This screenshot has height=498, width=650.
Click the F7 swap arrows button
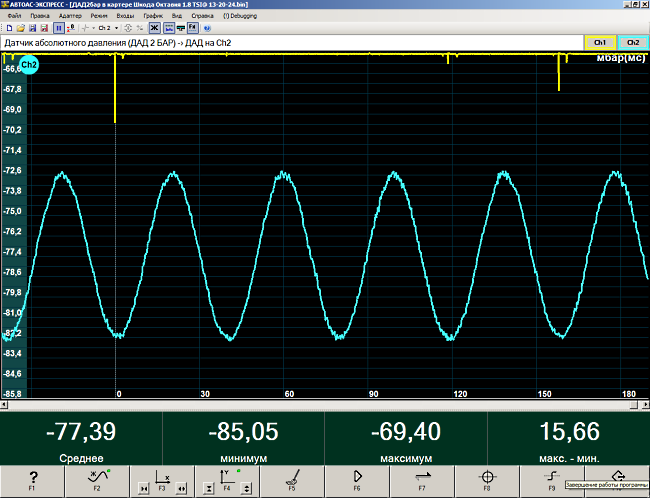click(422, 479)
